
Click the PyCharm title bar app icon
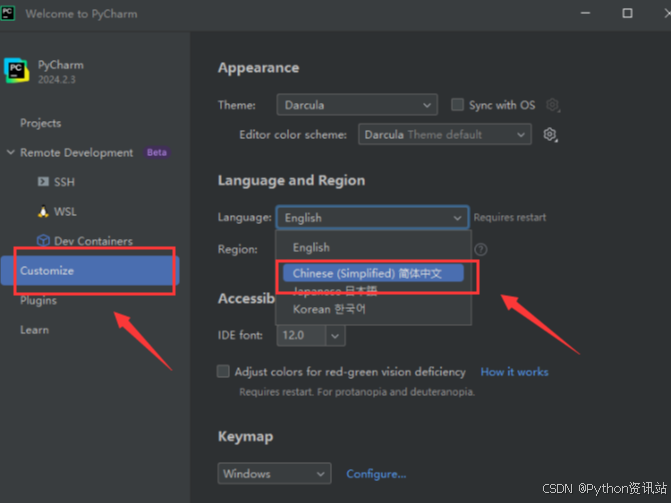8,13
